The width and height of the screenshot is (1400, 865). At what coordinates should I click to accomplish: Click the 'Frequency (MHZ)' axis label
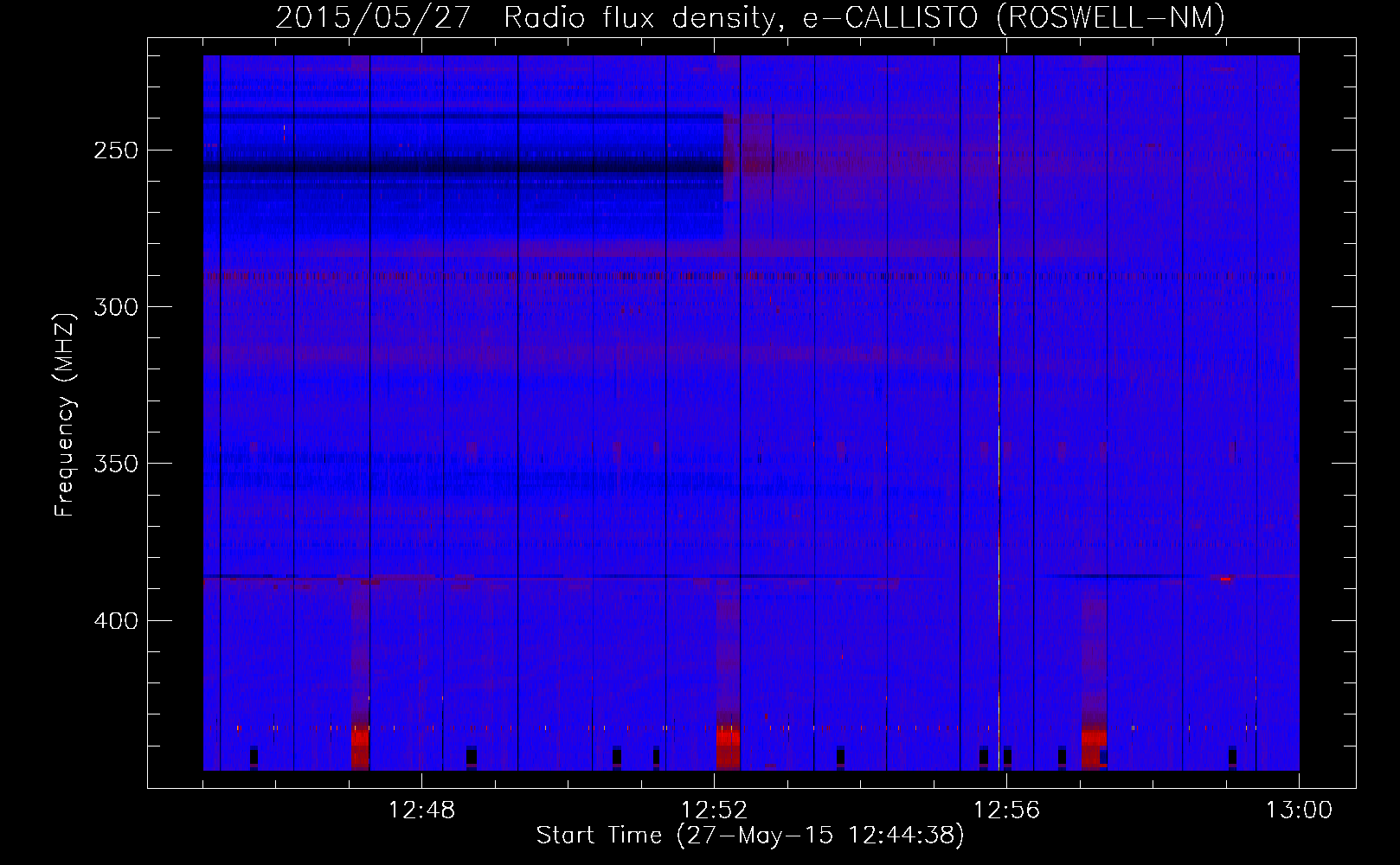(66, 414)
